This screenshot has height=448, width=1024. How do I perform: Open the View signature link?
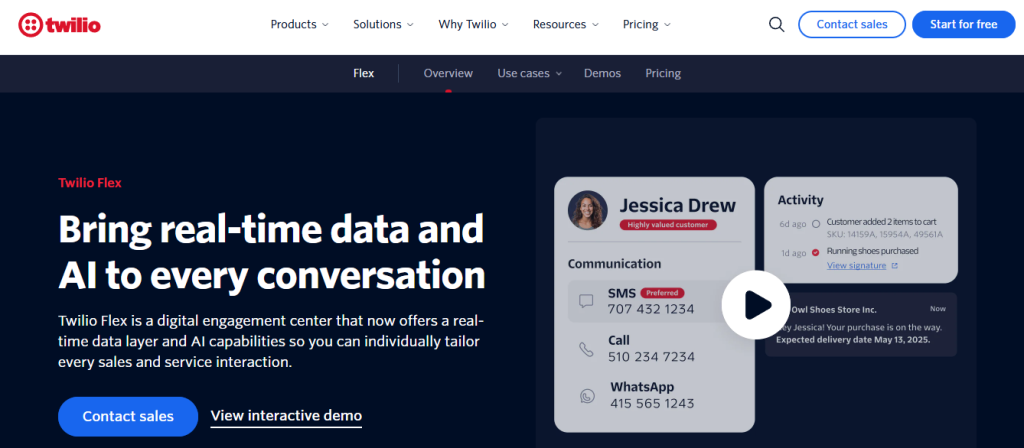tap(856, 266)
